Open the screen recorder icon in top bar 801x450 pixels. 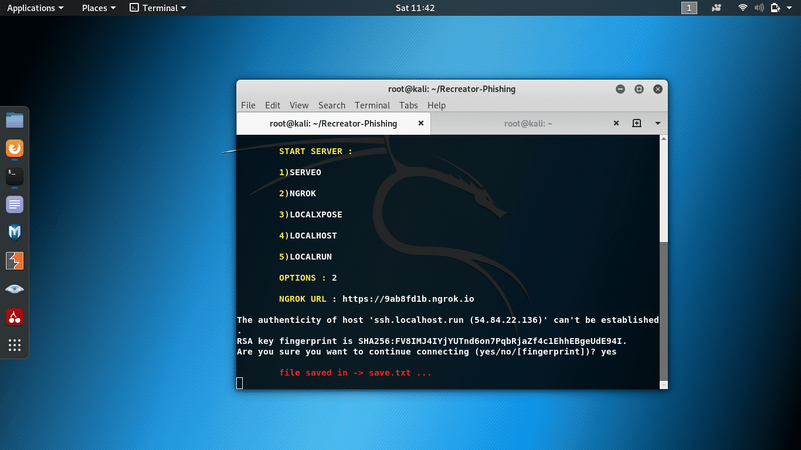pyautogui.click(x=716, y=8)
